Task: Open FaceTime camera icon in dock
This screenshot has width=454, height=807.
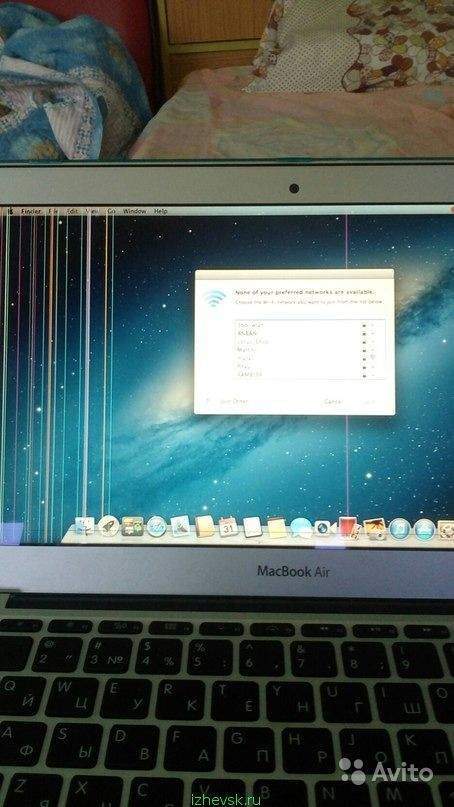Action: [322, 528]
